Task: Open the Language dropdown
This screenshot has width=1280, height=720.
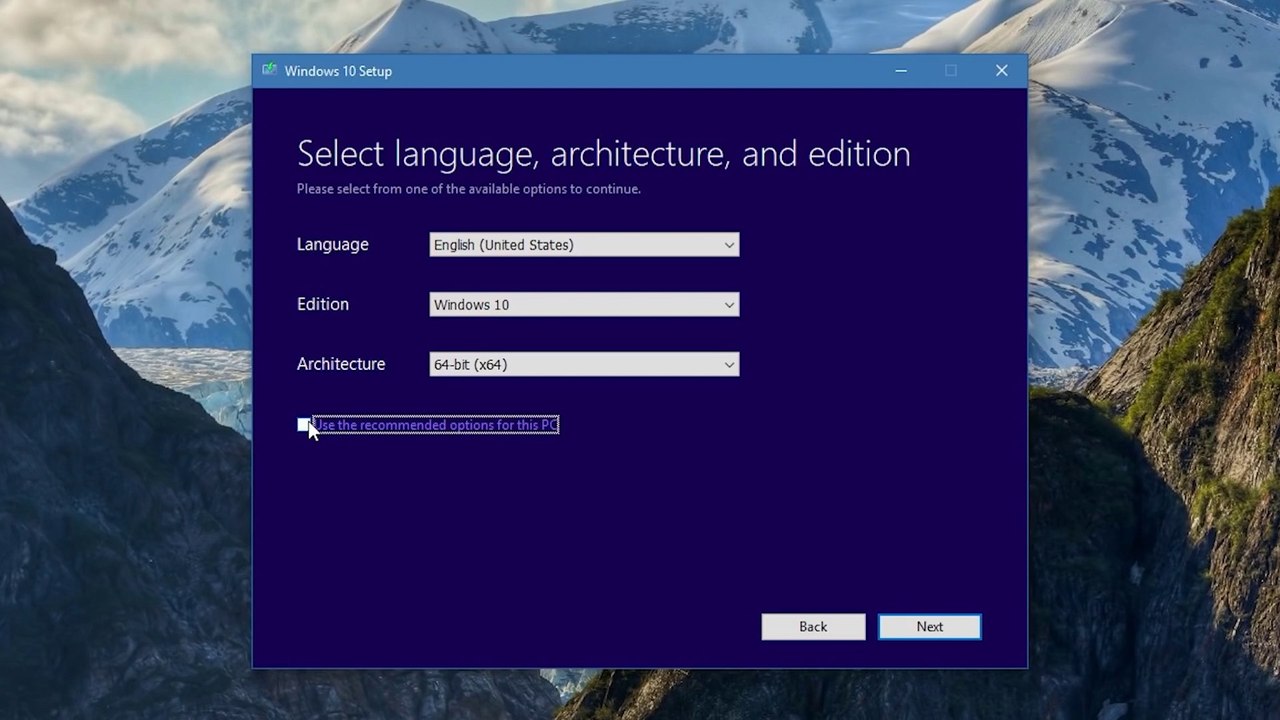Action: click(584, 245)
